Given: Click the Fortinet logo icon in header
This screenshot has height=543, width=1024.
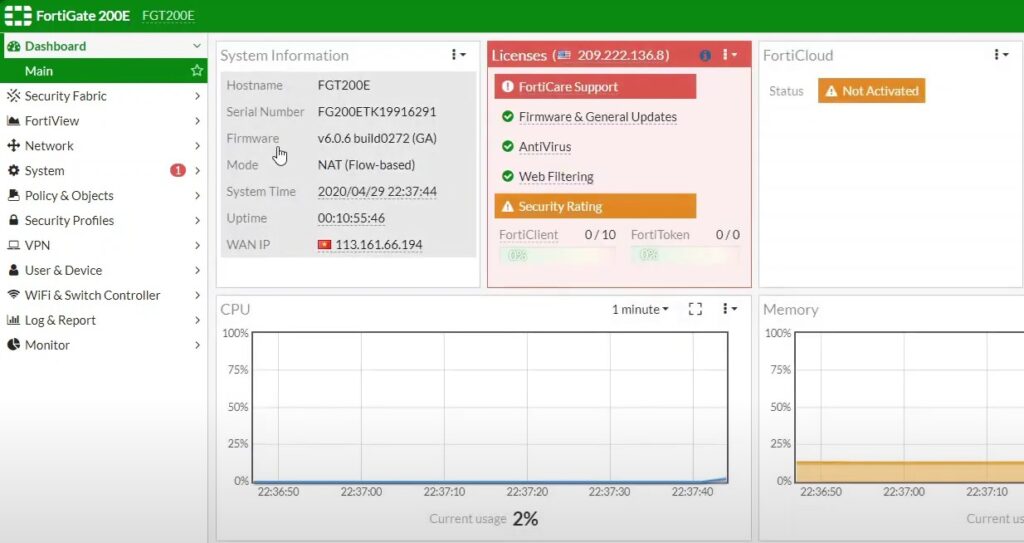Looking at the screenshot, I should (x=18, y=16).
